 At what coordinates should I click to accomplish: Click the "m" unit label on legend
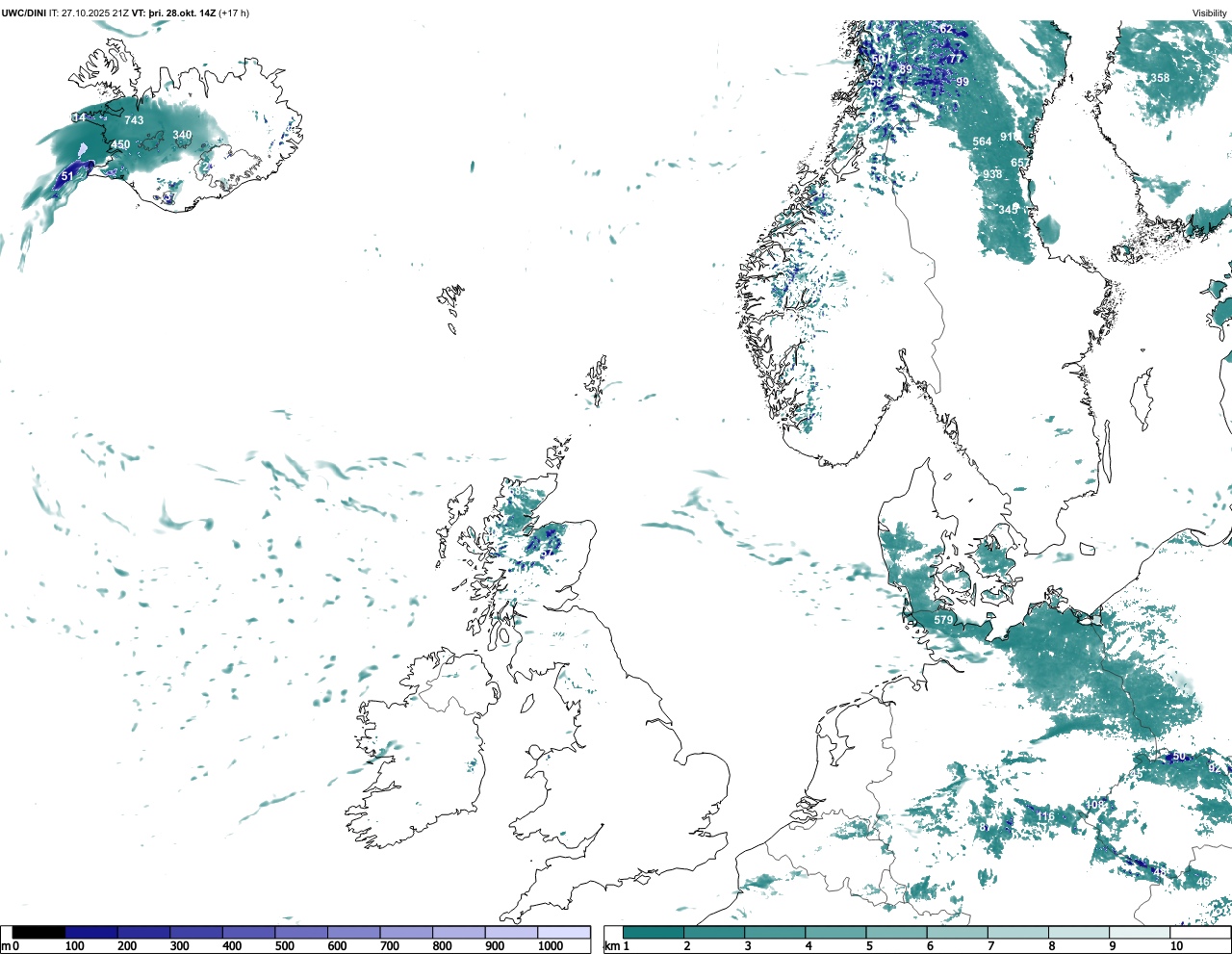pos(6,946)
